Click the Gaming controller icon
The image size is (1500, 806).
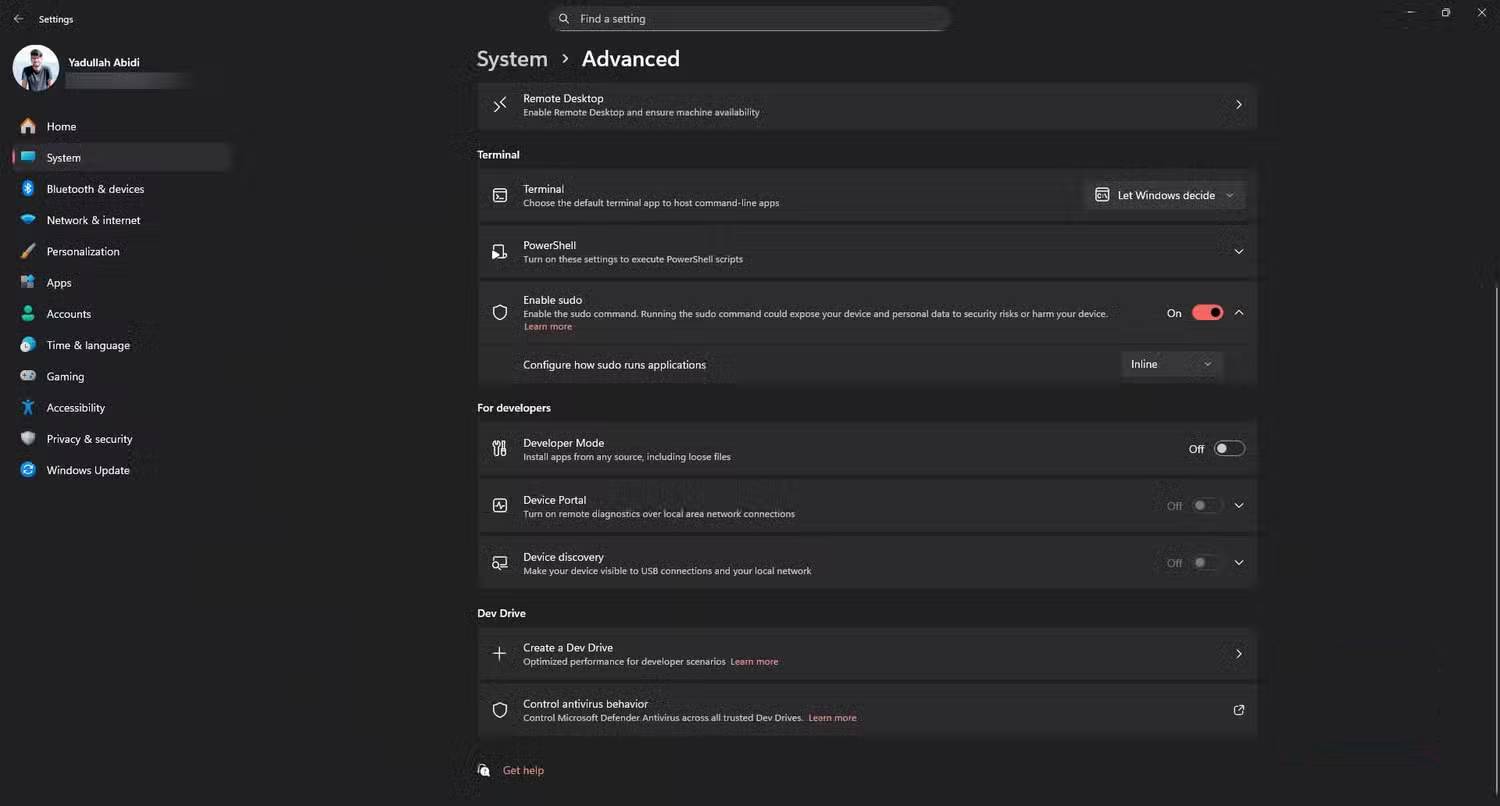coord(28,376)
